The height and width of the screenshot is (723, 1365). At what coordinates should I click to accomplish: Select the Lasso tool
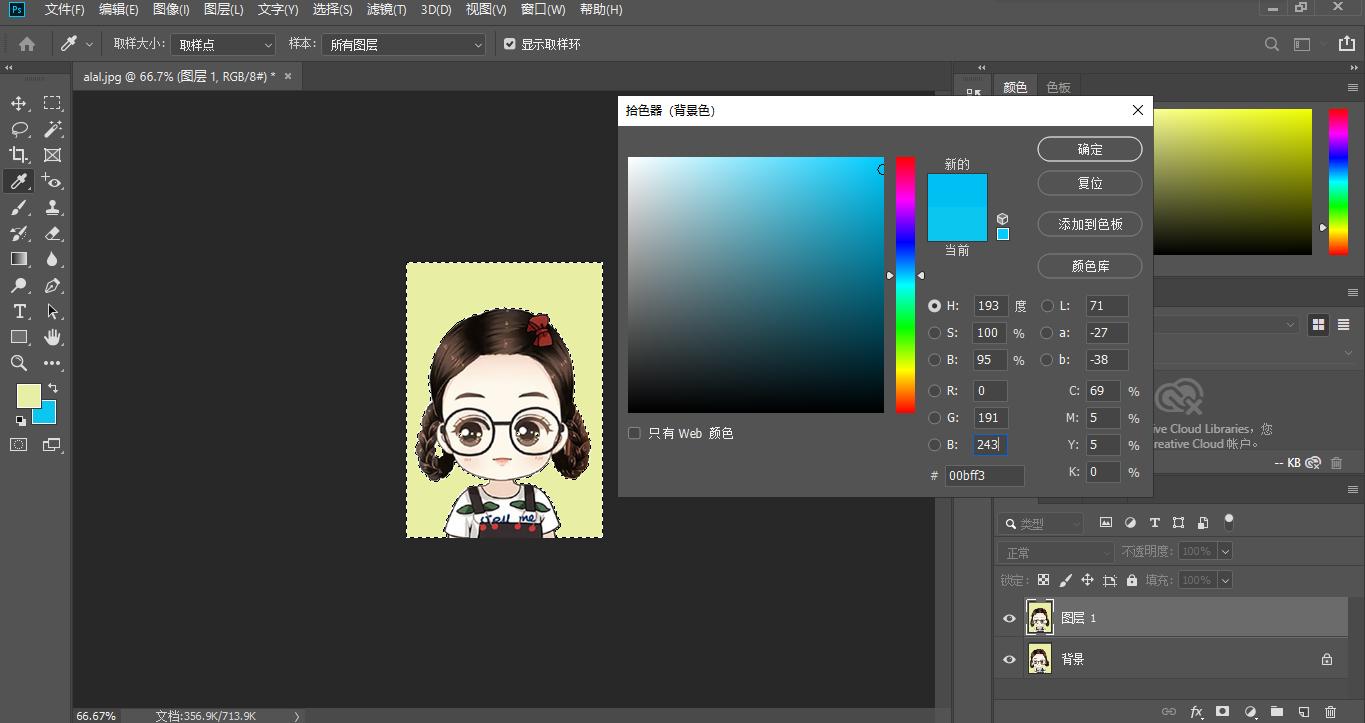point(19,129)
